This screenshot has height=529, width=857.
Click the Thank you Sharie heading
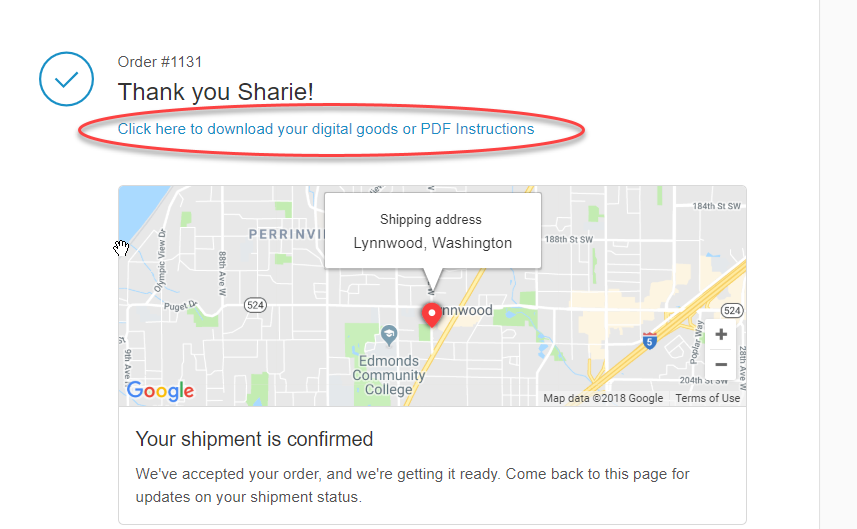215,92
